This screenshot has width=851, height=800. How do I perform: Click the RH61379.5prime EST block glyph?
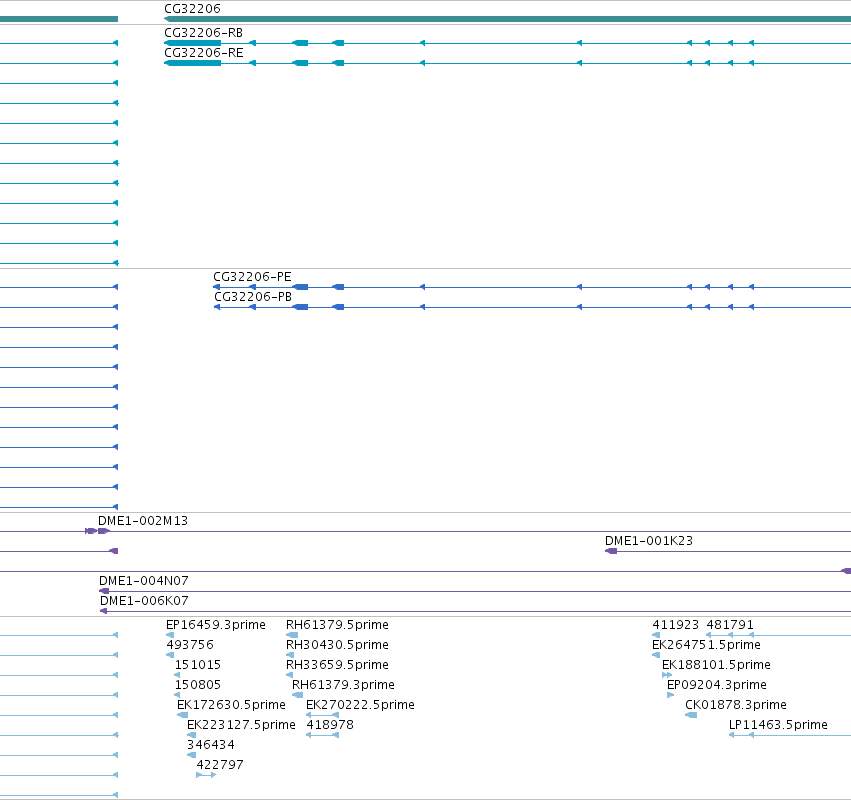coord(292,635)
